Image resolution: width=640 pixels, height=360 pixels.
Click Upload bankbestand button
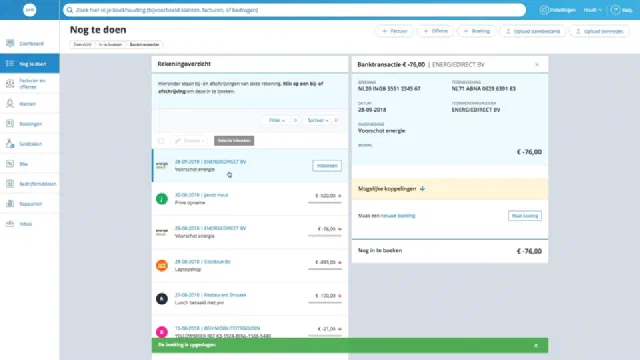(x=533, y=31)
